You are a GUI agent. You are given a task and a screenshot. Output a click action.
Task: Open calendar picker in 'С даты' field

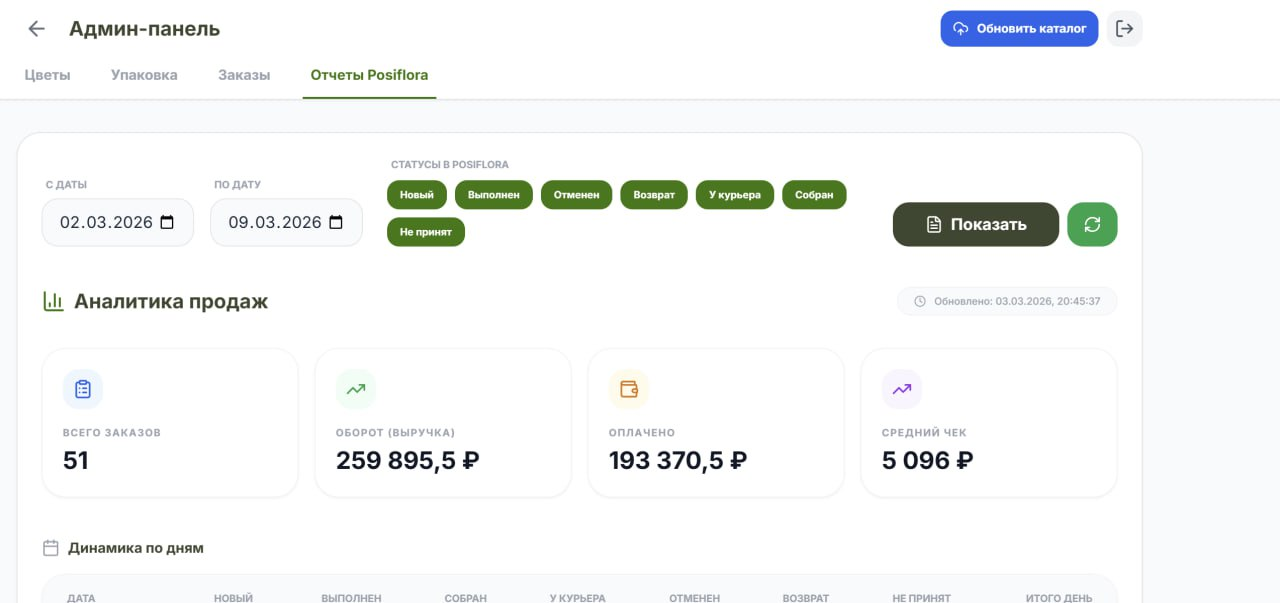coord(167,222)
